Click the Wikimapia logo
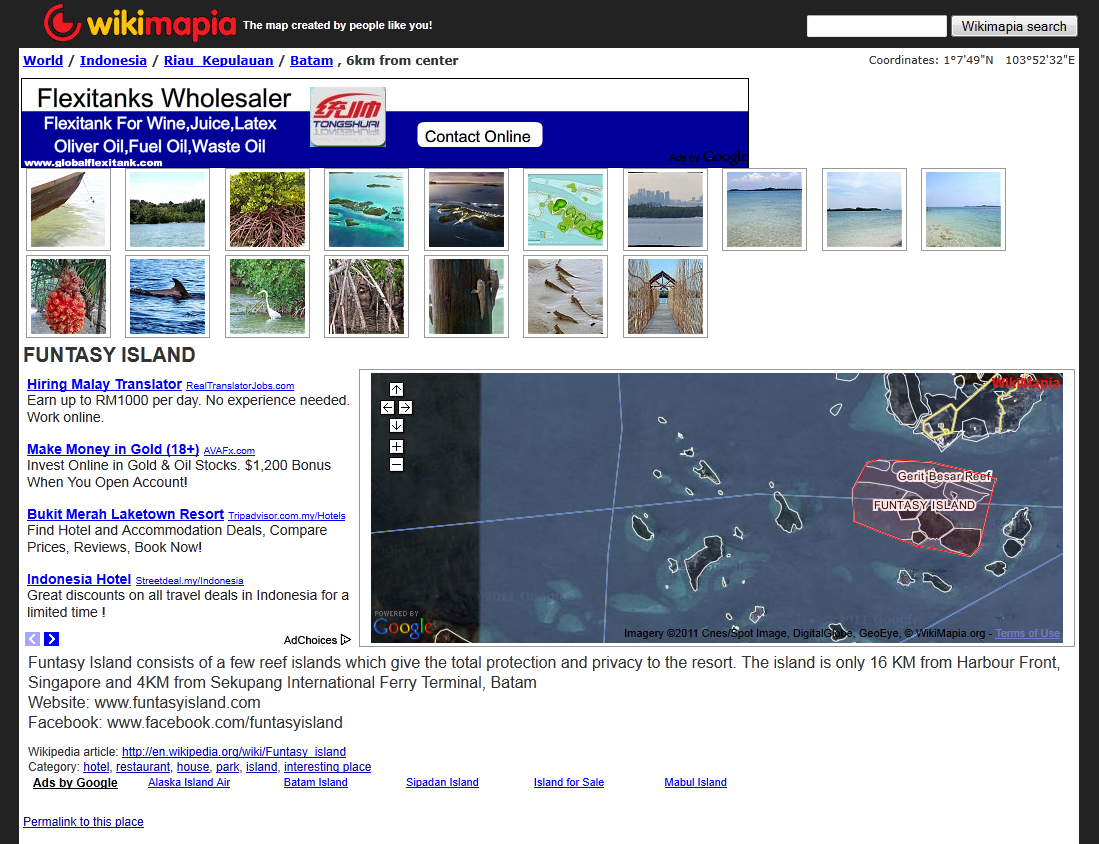Image resolution: width=1099 pixels, height=844 pixels. [x=139, y=23]
